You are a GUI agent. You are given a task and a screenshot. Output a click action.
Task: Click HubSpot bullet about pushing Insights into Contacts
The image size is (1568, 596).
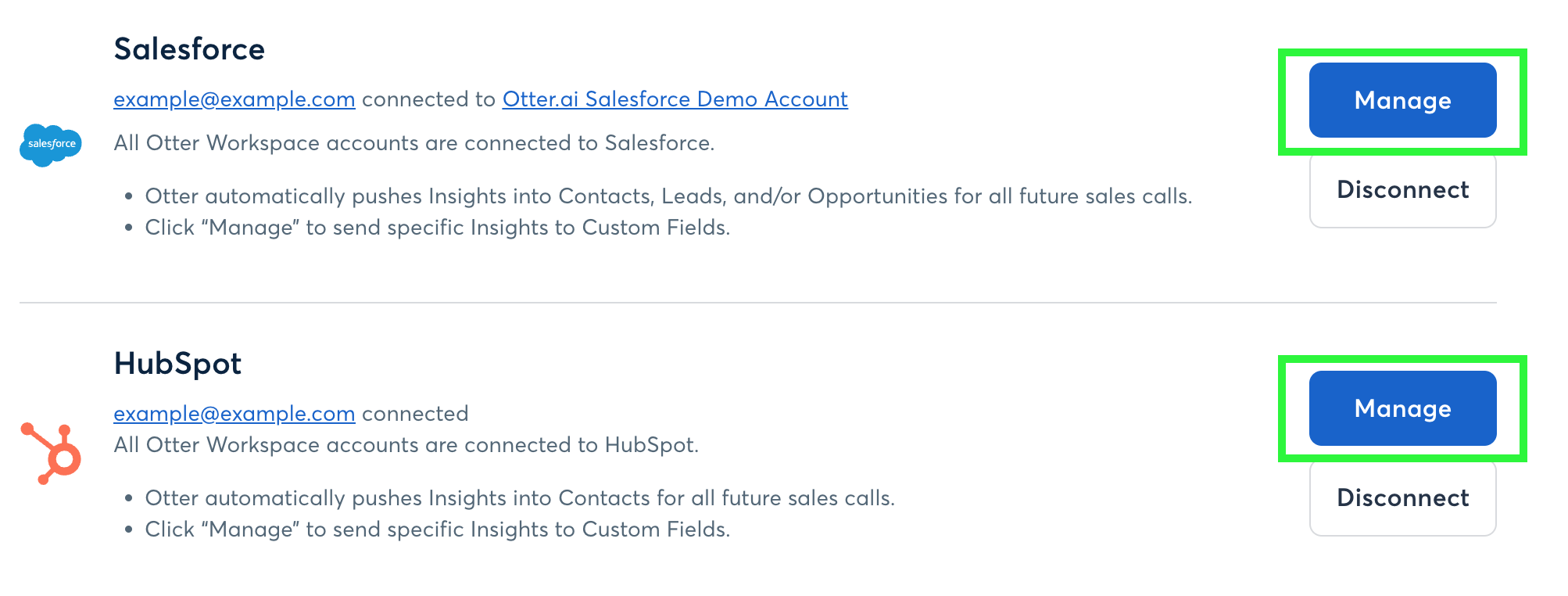(520, 498)
